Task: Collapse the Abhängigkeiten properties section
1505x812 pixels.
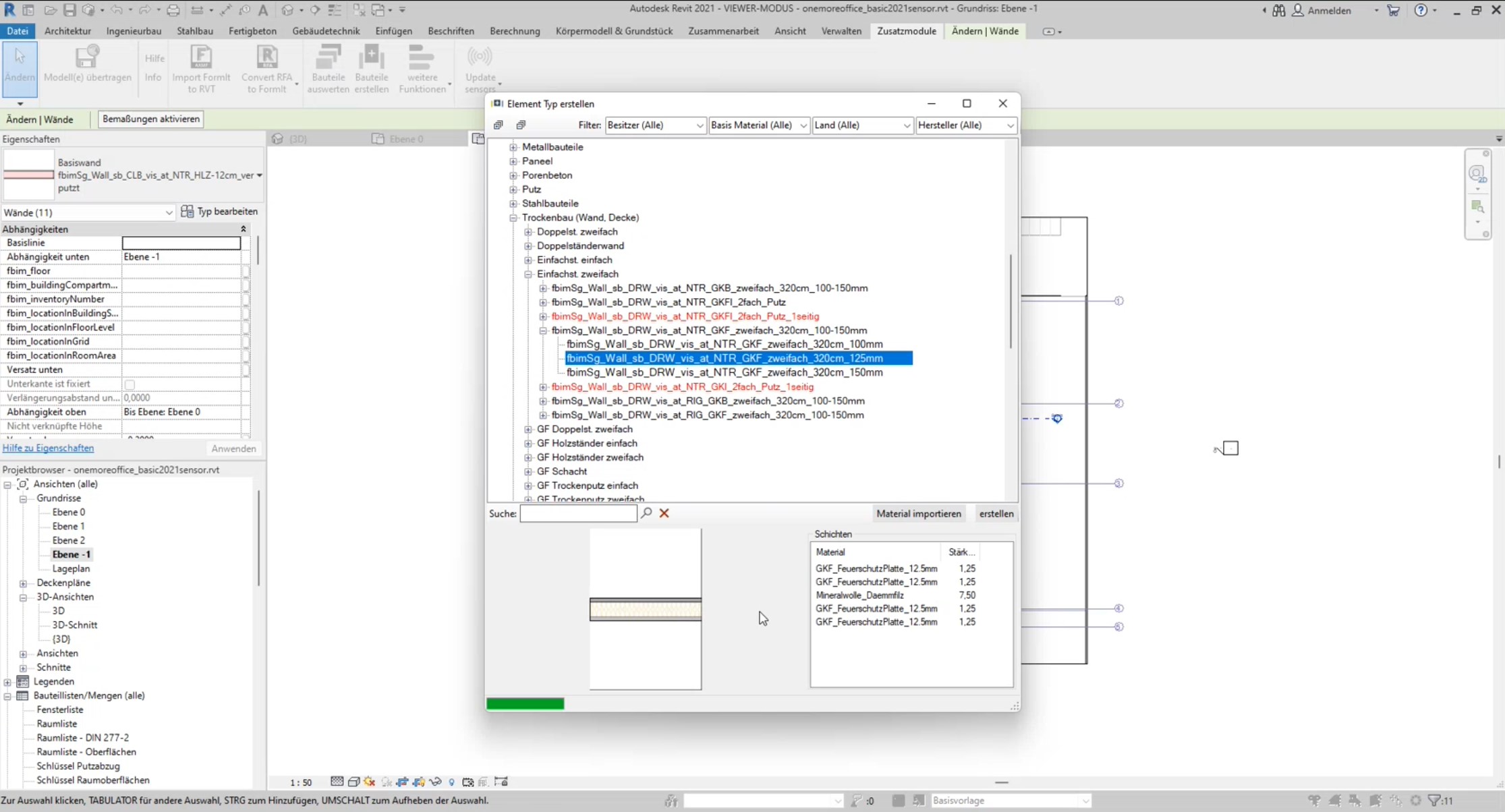Action: (244, 229)
